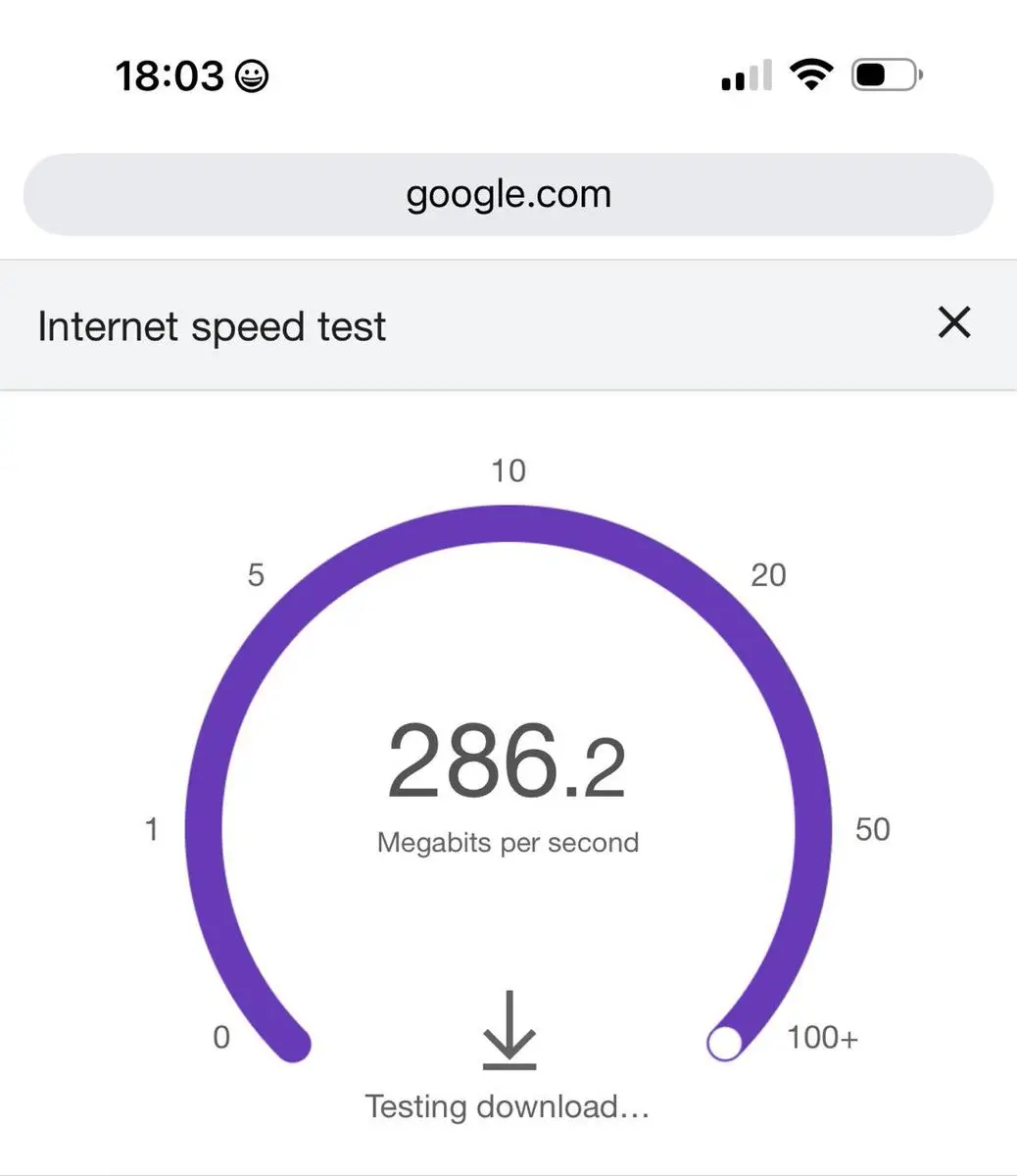Viewport: 1017px width, 1176px height.
Task: Tap the 10 mark atop gauge
Action: pyautogui.click(x=508, y=470)
